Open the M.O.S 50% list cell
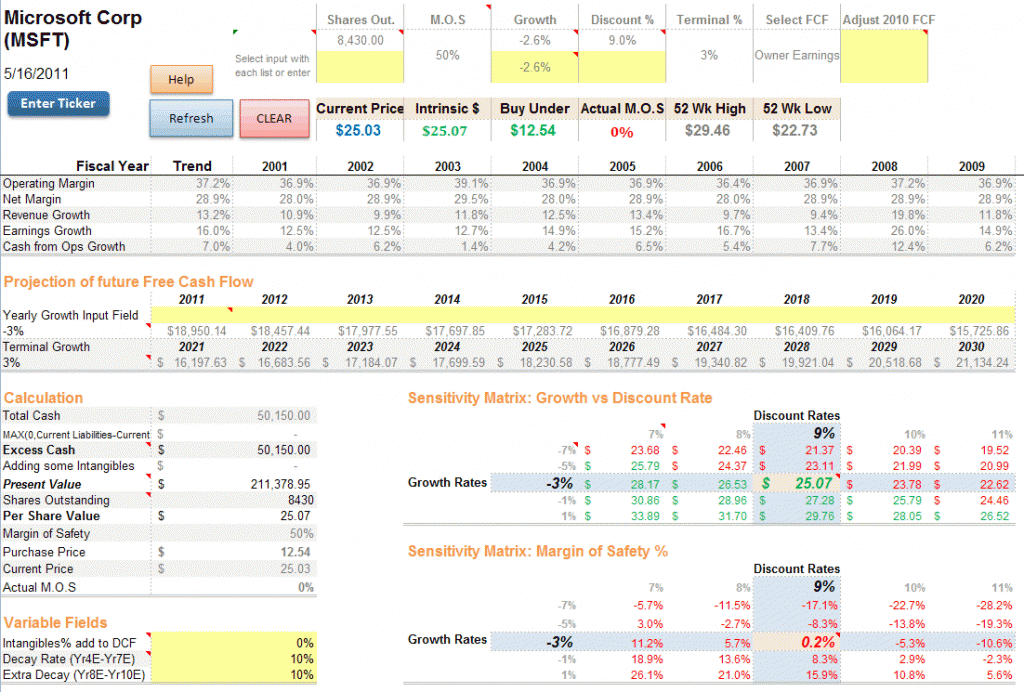This screenshot has width=1024, height=692. tap(447, 55)
